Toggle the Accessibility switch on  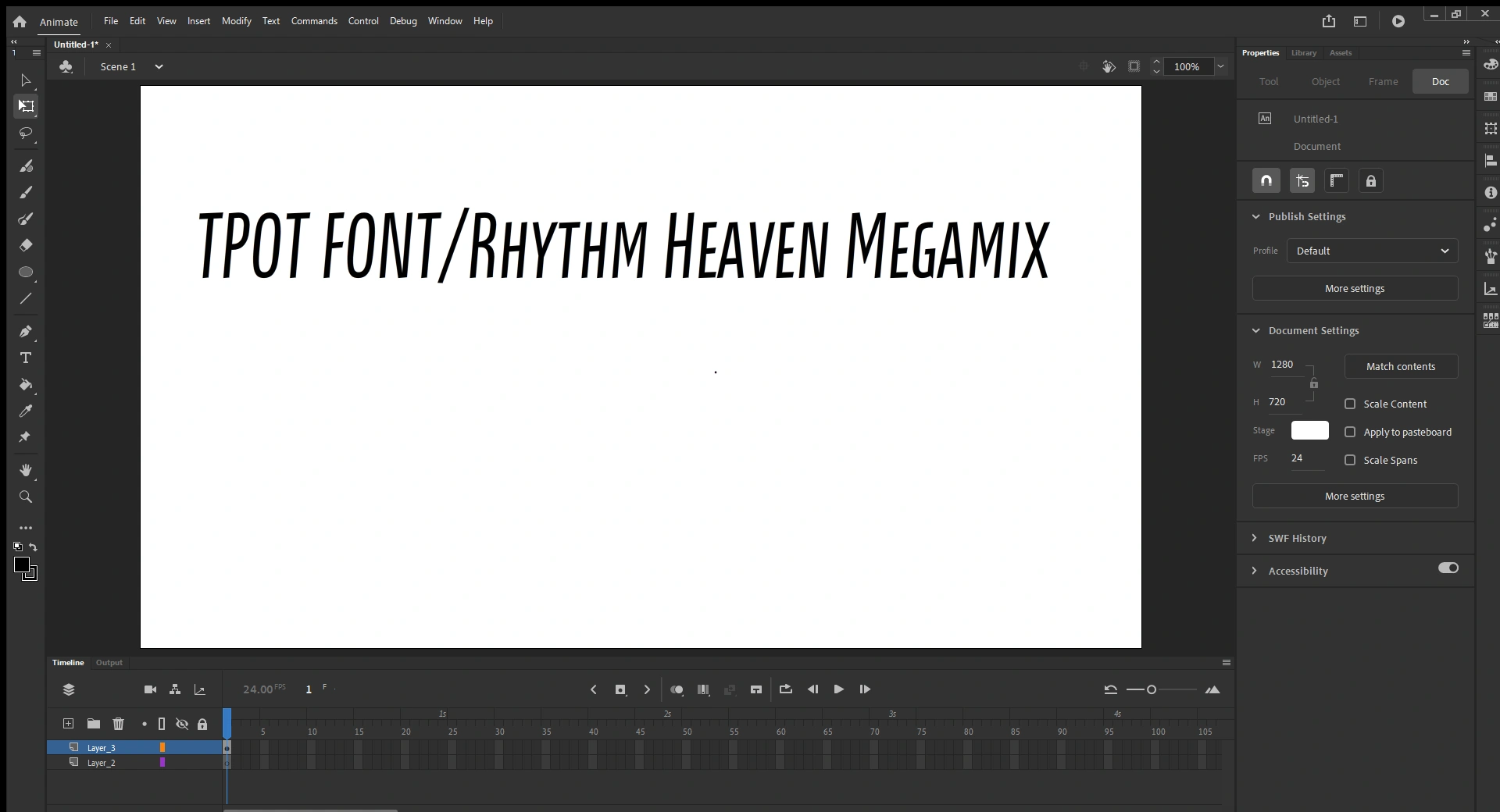coord(1448,569)
